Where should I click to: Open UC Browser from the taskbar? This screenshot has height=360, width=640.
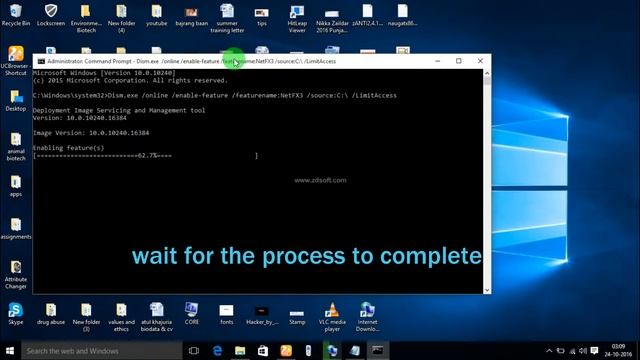pos(286,351)
